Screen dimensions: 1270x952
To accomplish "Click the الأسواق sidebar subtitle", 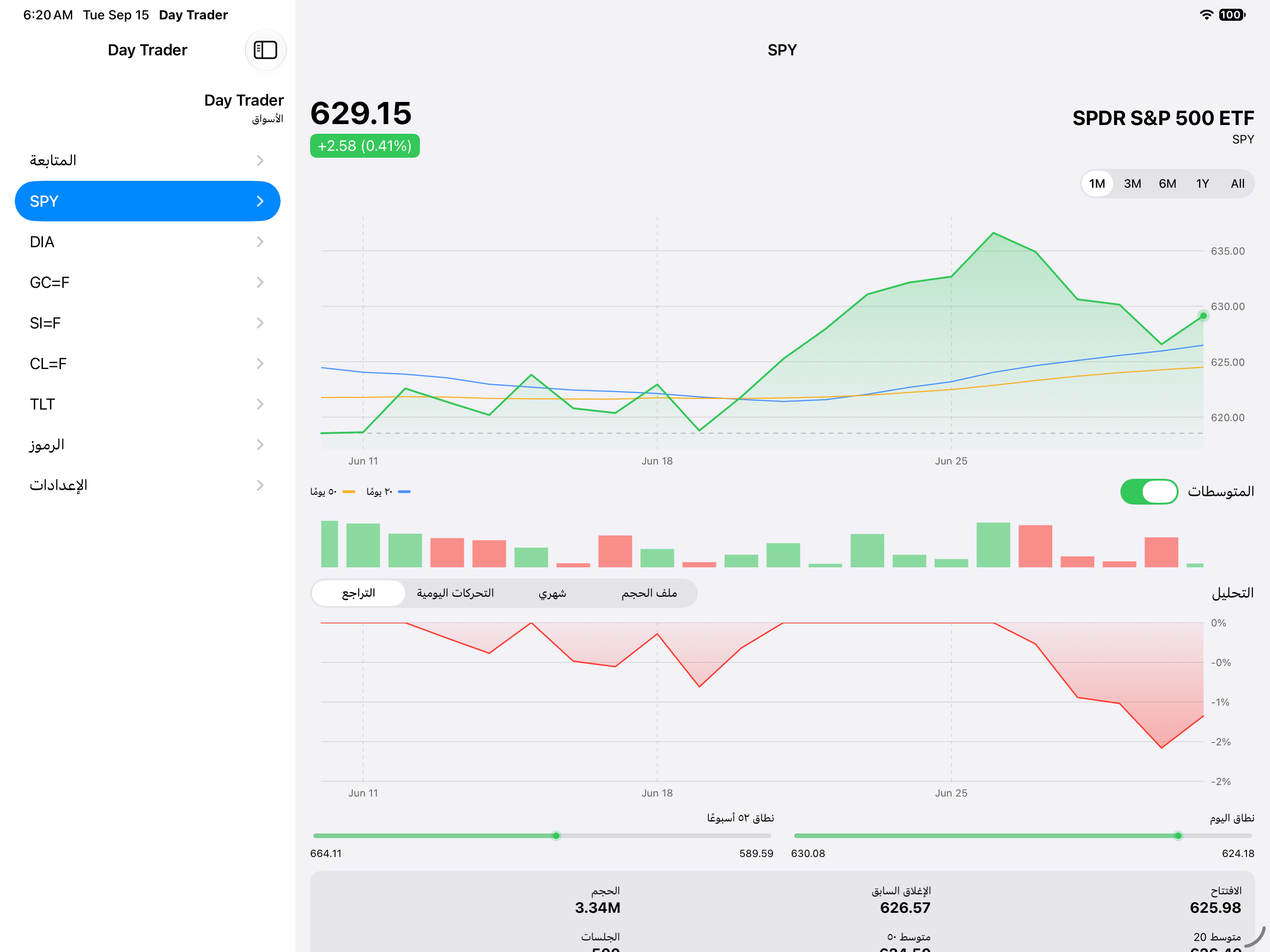I will click(x=268, y=119).
